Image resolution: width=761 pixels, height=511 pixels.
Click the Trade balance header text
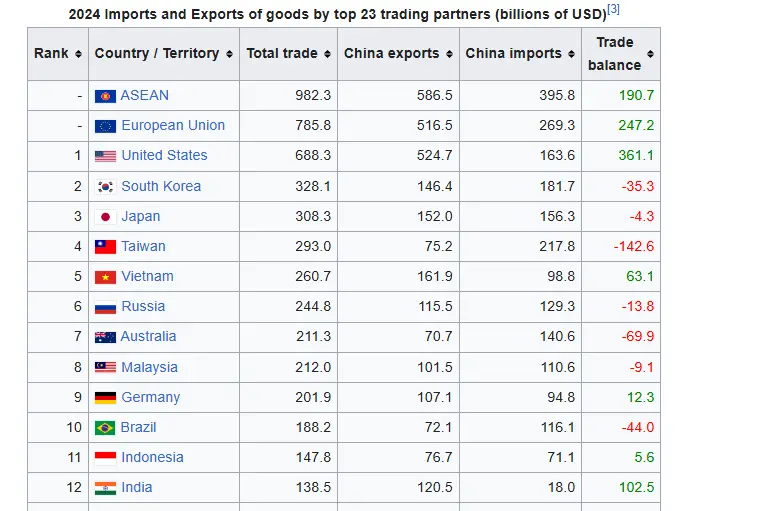(614, 54)
